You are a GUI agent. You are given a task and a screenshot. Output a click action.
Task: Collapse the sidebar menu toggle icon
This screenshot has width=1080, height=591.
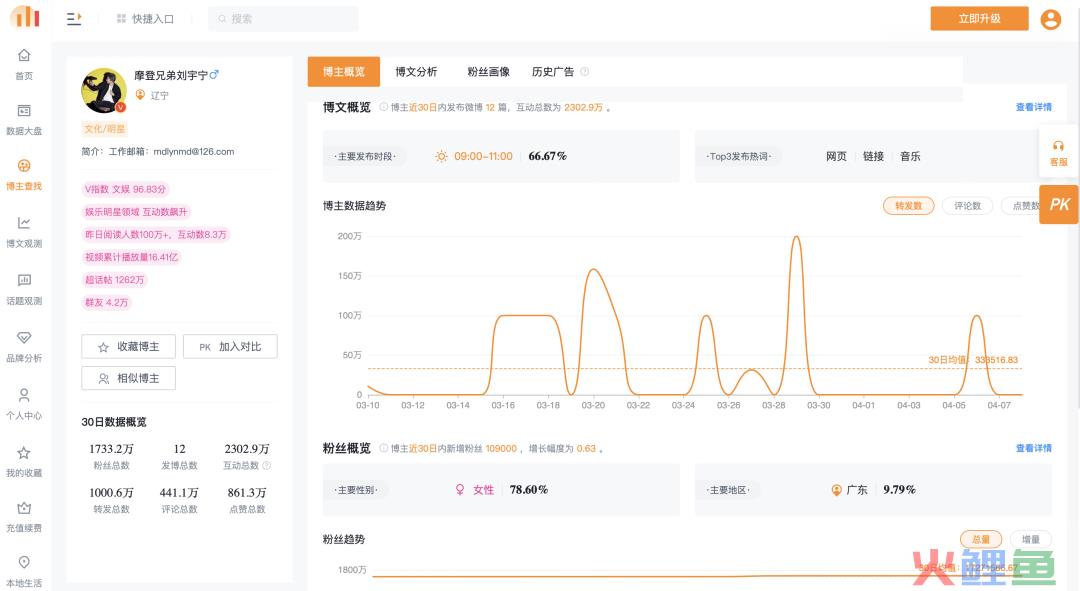[74, 19]
